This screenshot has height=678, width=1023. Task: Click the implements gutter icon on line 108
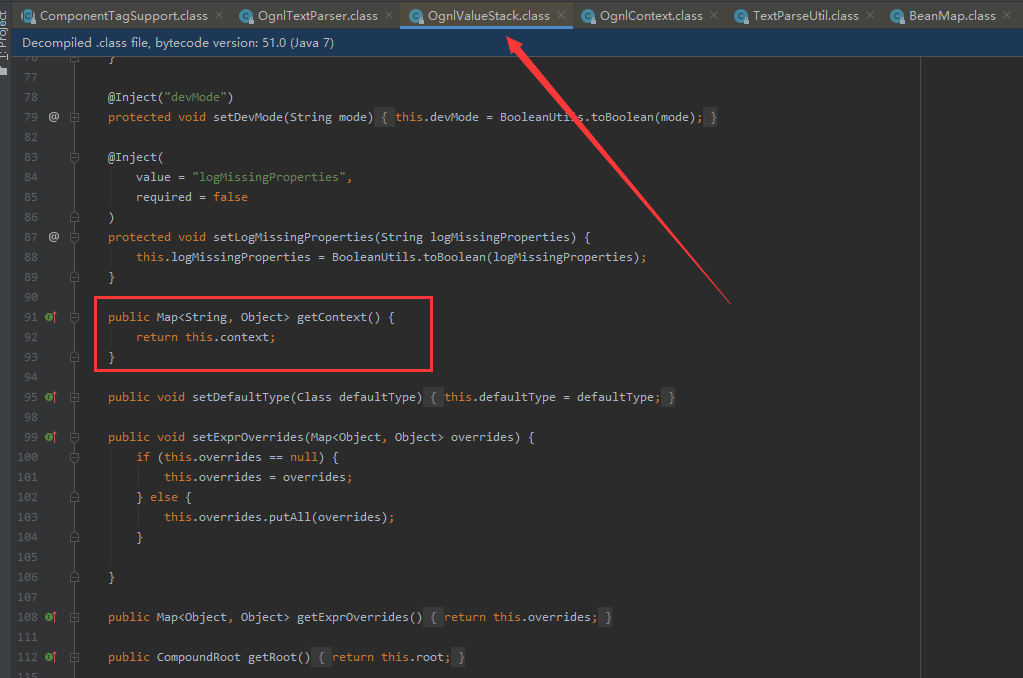[51, 617]
